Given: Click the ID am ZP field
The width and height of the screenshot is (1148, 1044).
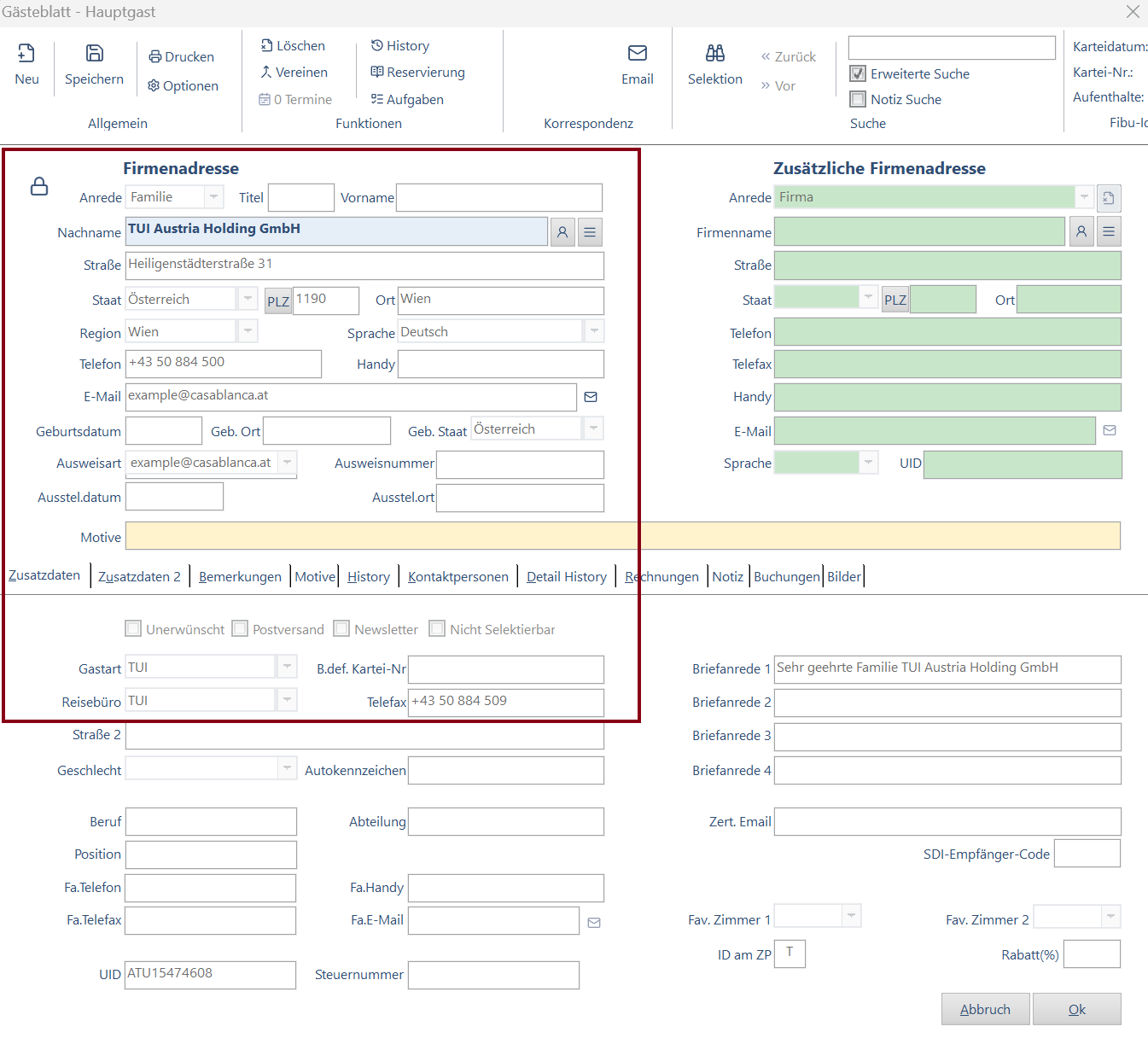Looking at the screenshot, I should pos(790,954).
